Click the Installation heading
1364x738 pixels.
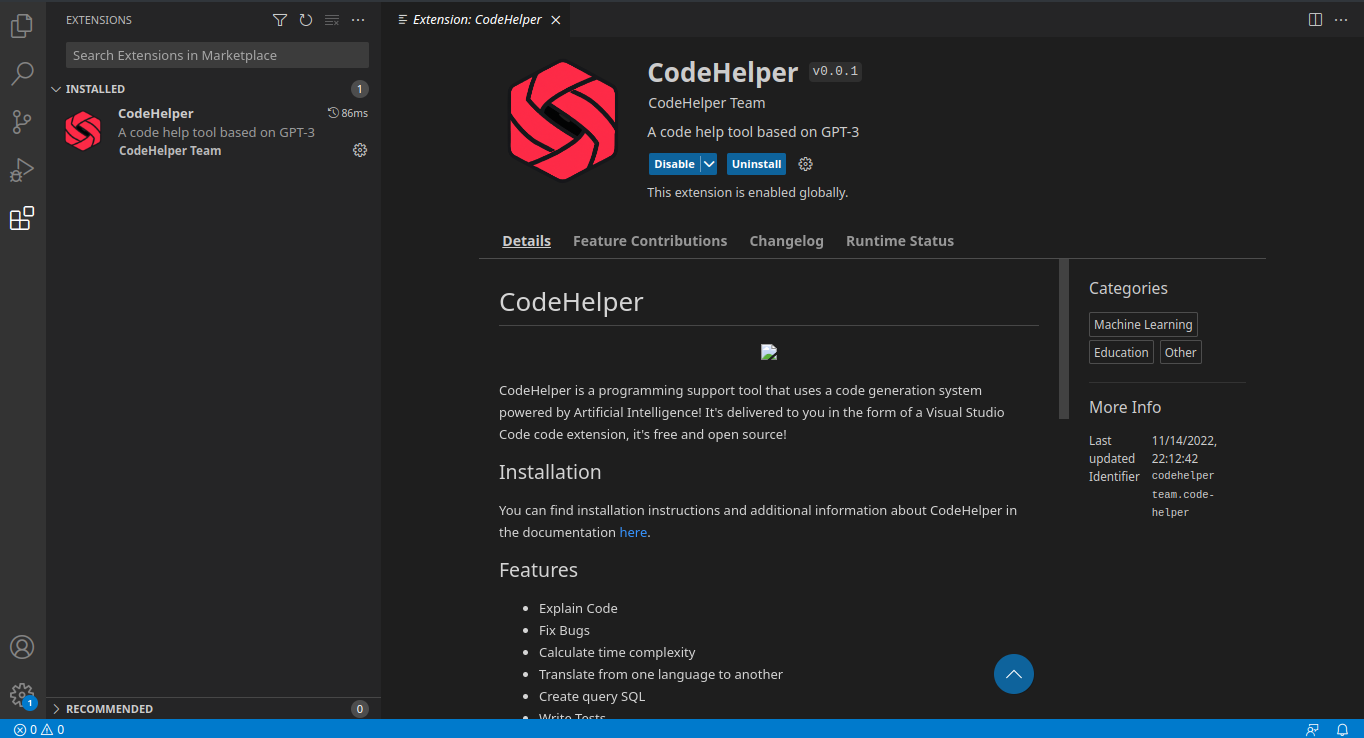click(550, 472)
